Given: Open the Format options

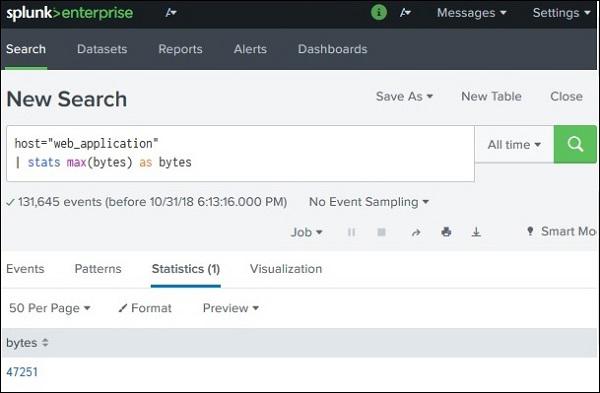Looking at the screenshot, I should point(145,308).
